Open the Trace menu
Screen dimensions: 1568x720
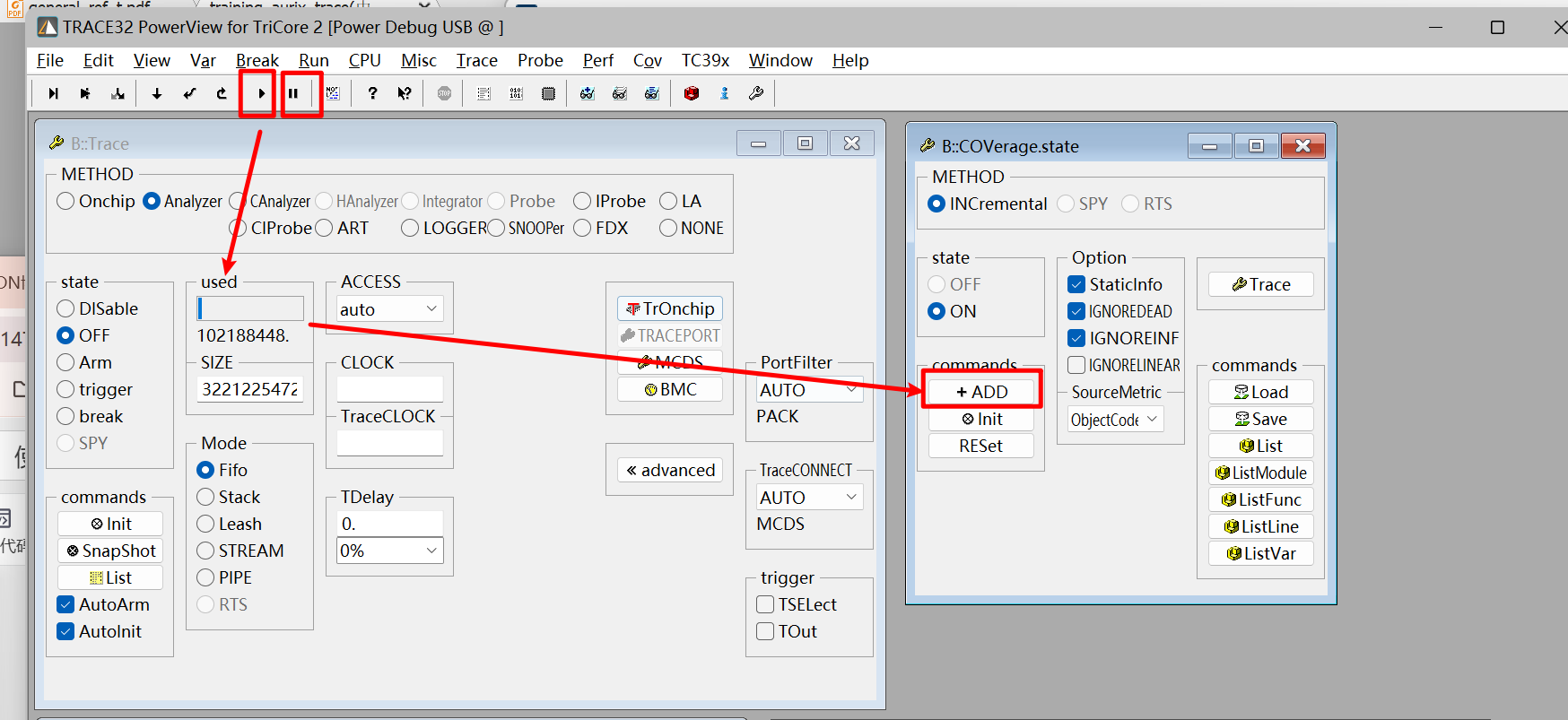click(x=476, y=60)
